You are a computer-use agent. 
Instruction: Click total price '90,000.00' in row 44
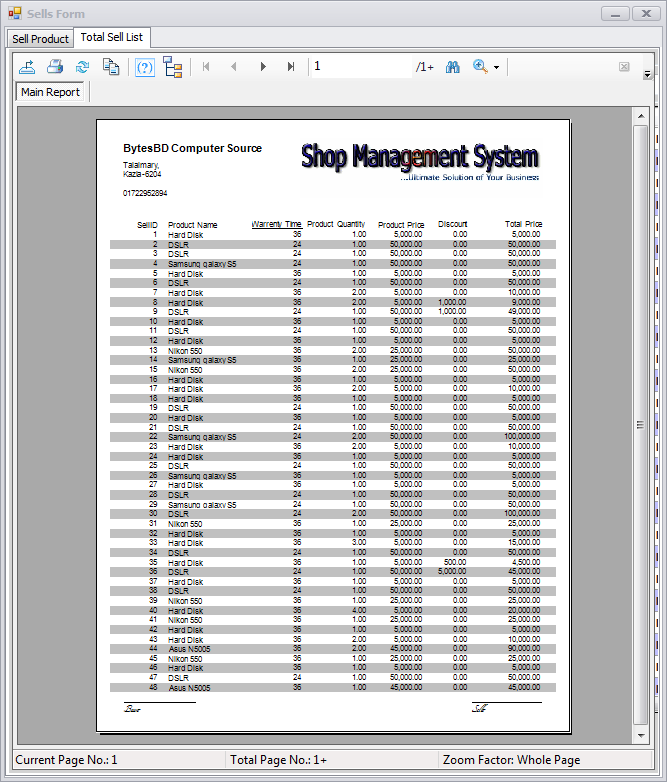(524, 649)
